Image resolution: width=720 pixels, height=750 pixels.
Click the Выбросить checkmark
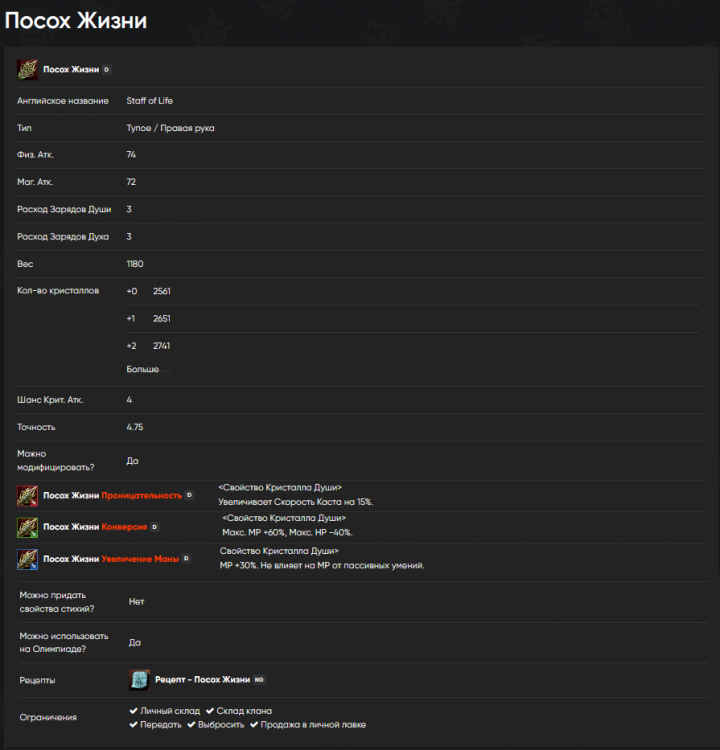[195, 725]
